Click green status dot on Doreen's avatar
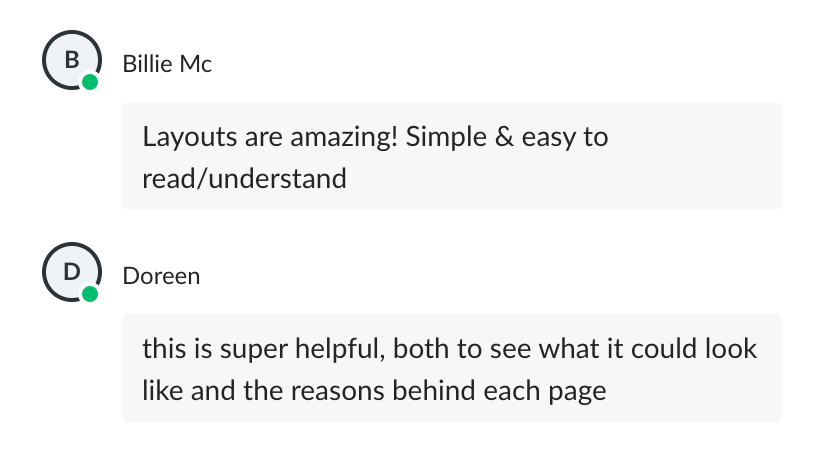The height and width of the screenshot is (458, 838). pos(90,294)
